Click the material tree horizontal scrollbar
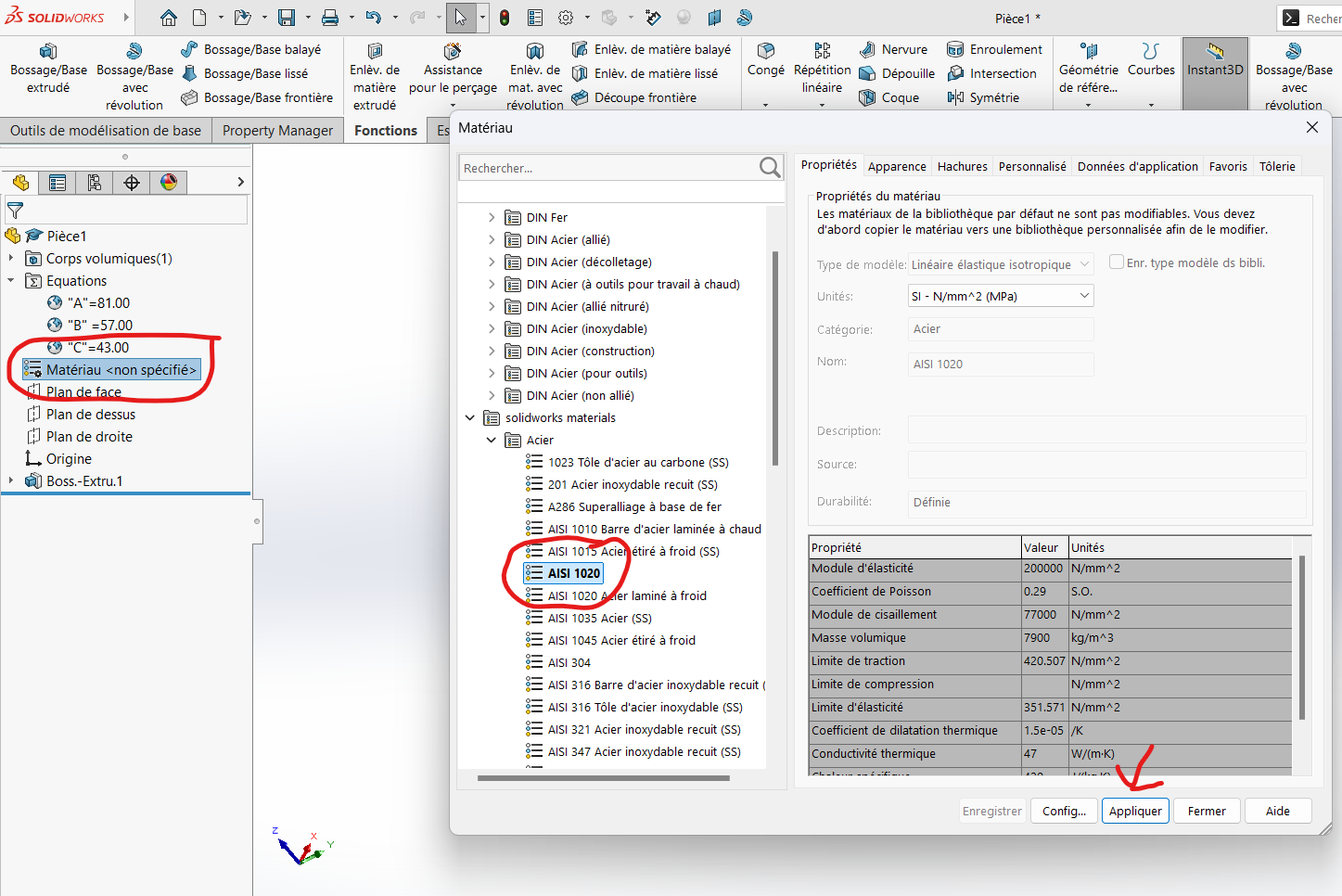The width and height of the screenshot is (1342, 896). pos(604,778)
